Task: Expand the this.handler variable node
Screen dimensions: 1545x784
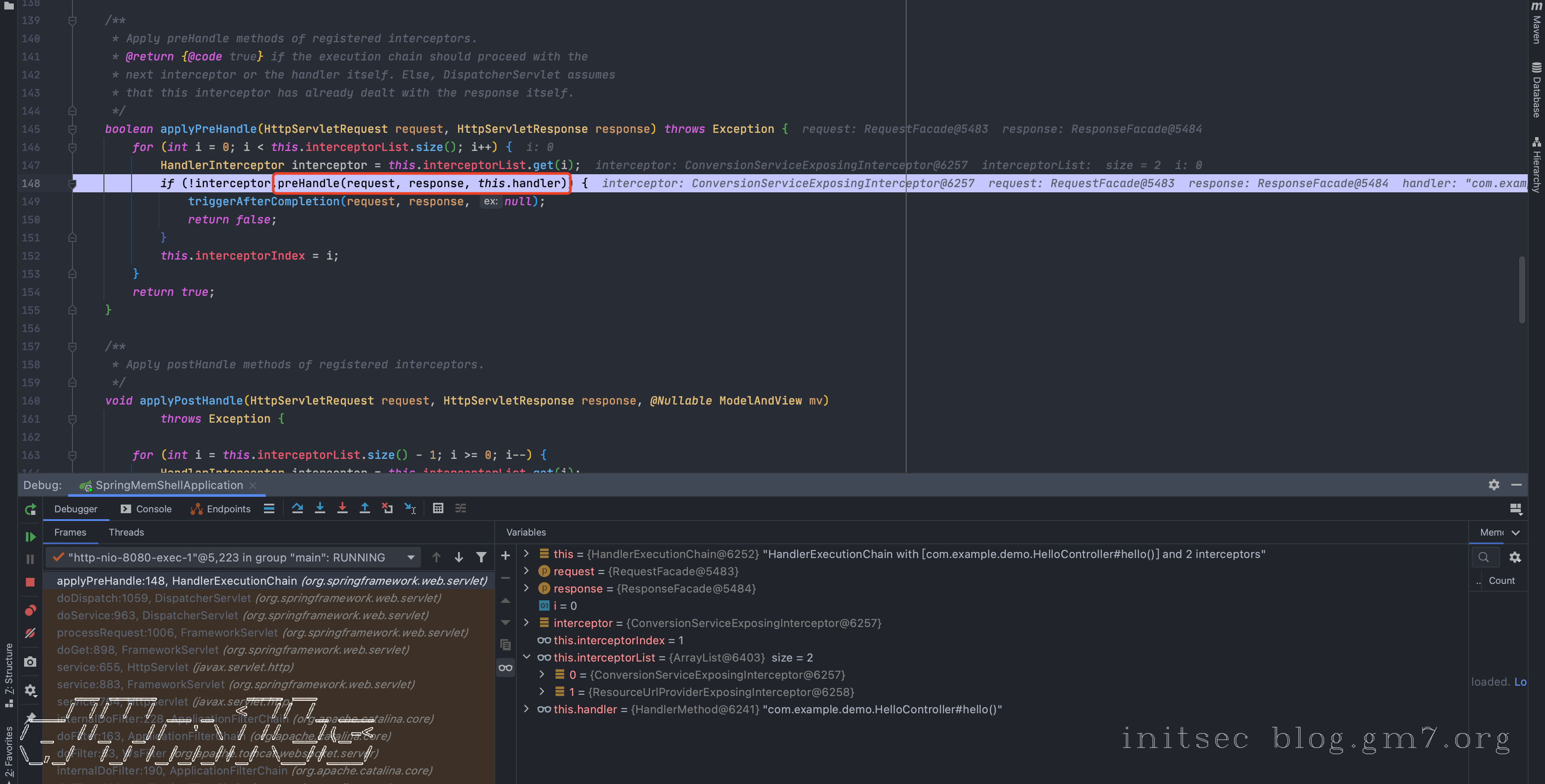Action: coord(527,709)
